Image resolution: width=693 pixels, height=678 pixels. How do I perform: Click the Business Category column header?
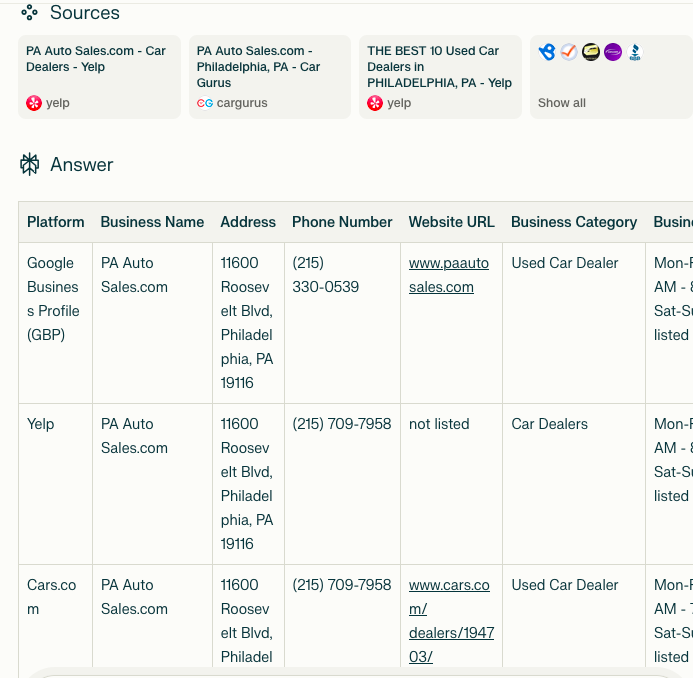[x=573, y=222]
